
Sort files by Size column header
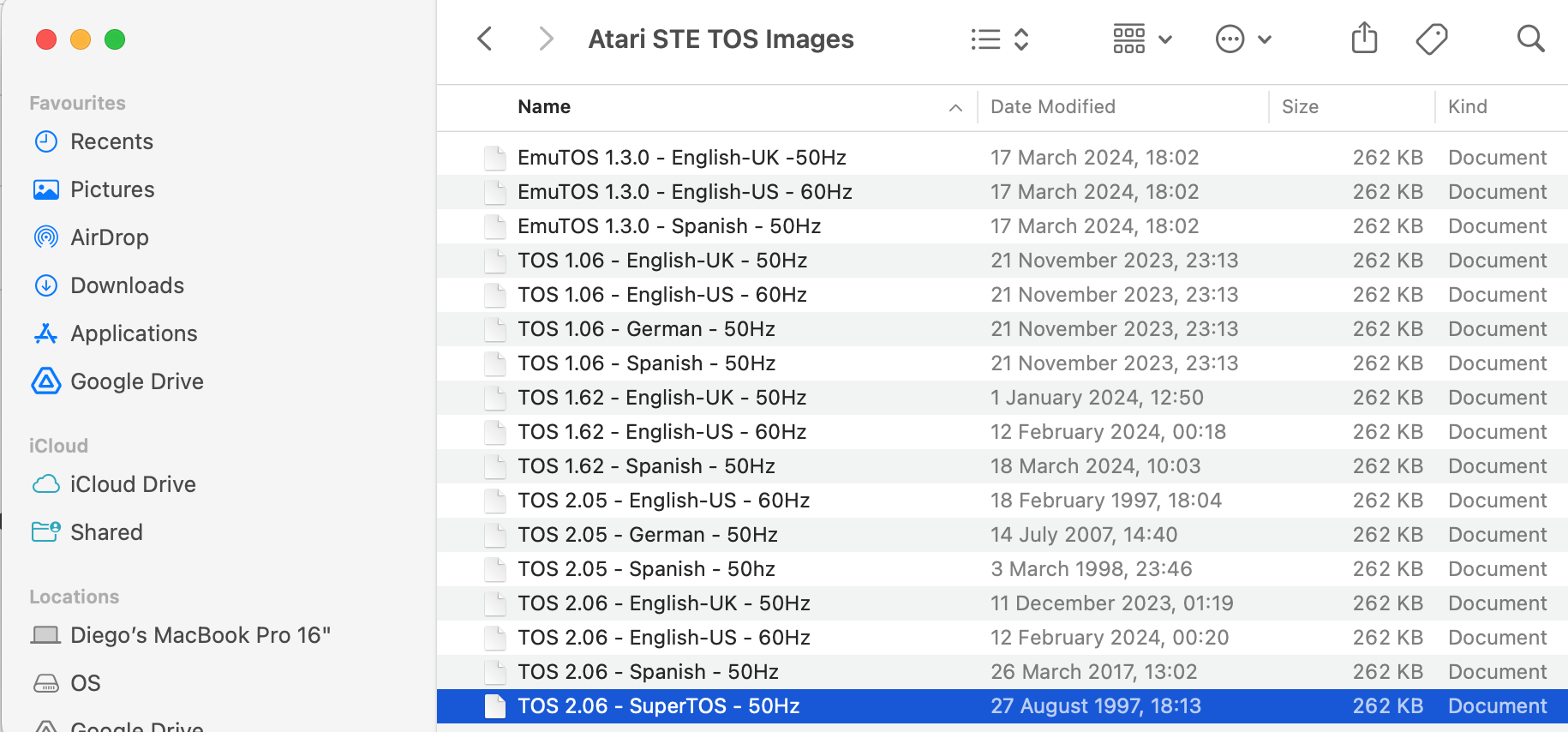point(1300,107)
